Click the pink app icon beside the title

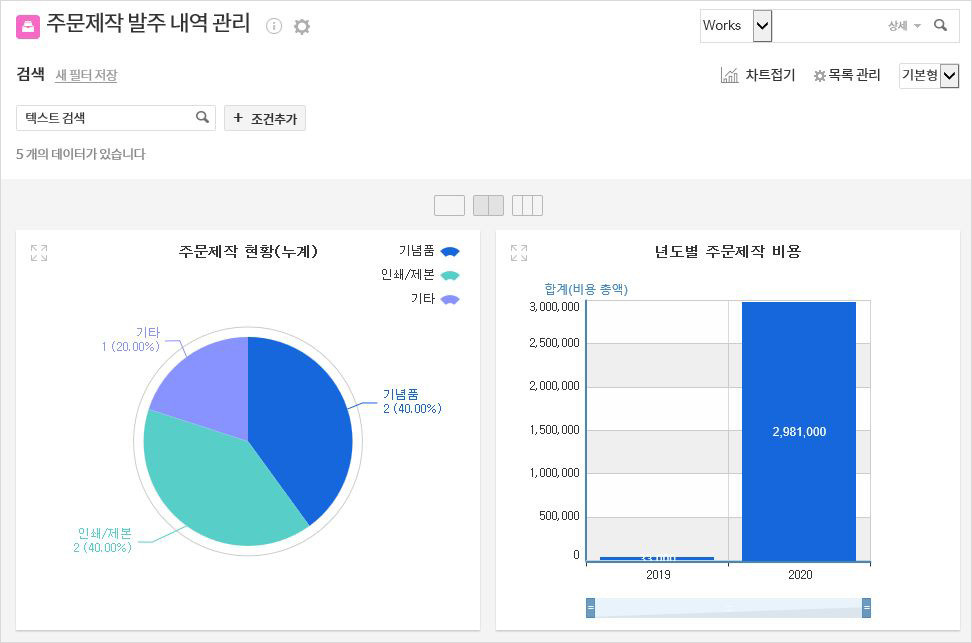[x=28, y=27]
